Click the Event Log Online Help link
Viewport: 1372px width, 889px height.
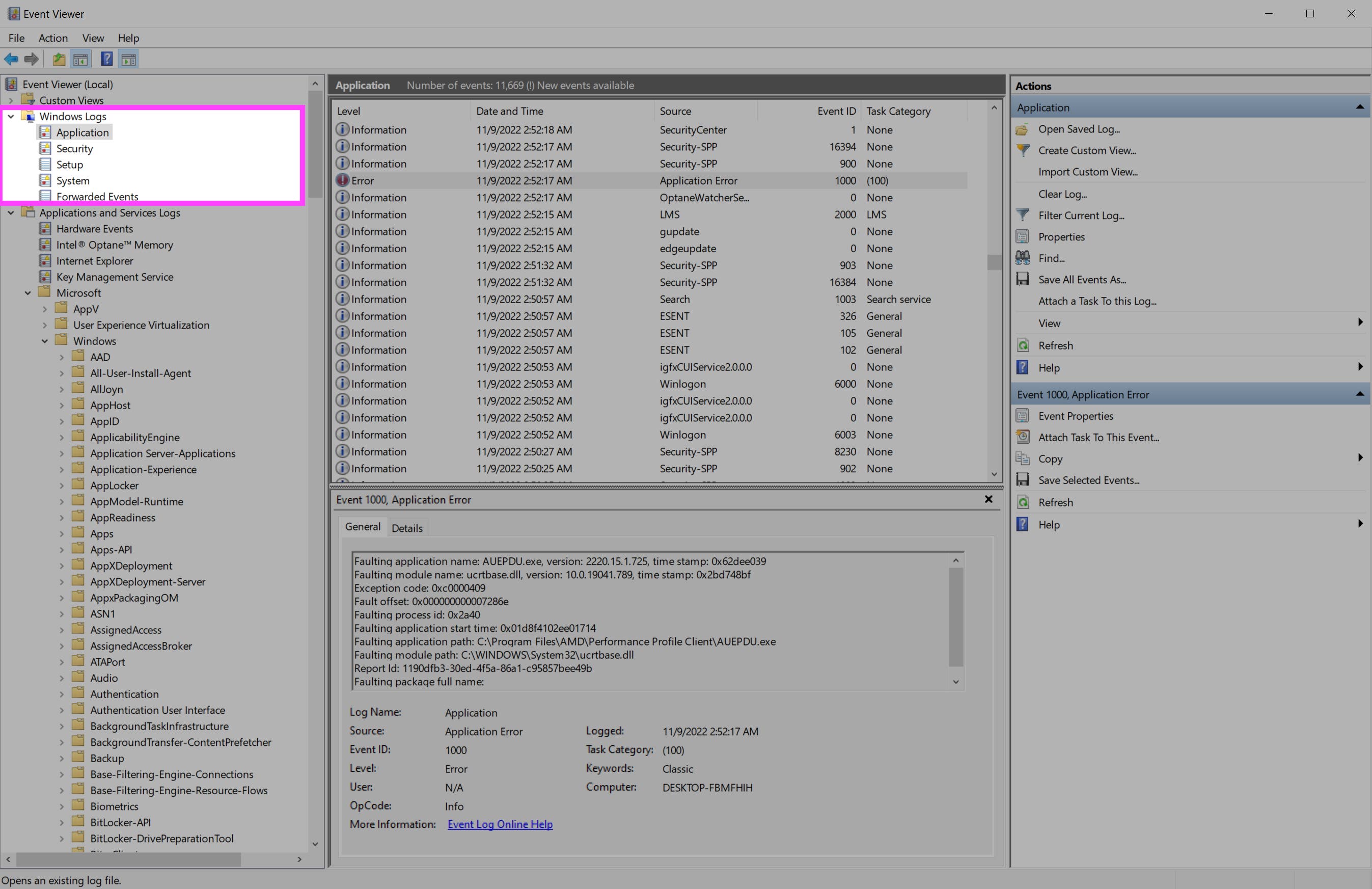point(499,824)
